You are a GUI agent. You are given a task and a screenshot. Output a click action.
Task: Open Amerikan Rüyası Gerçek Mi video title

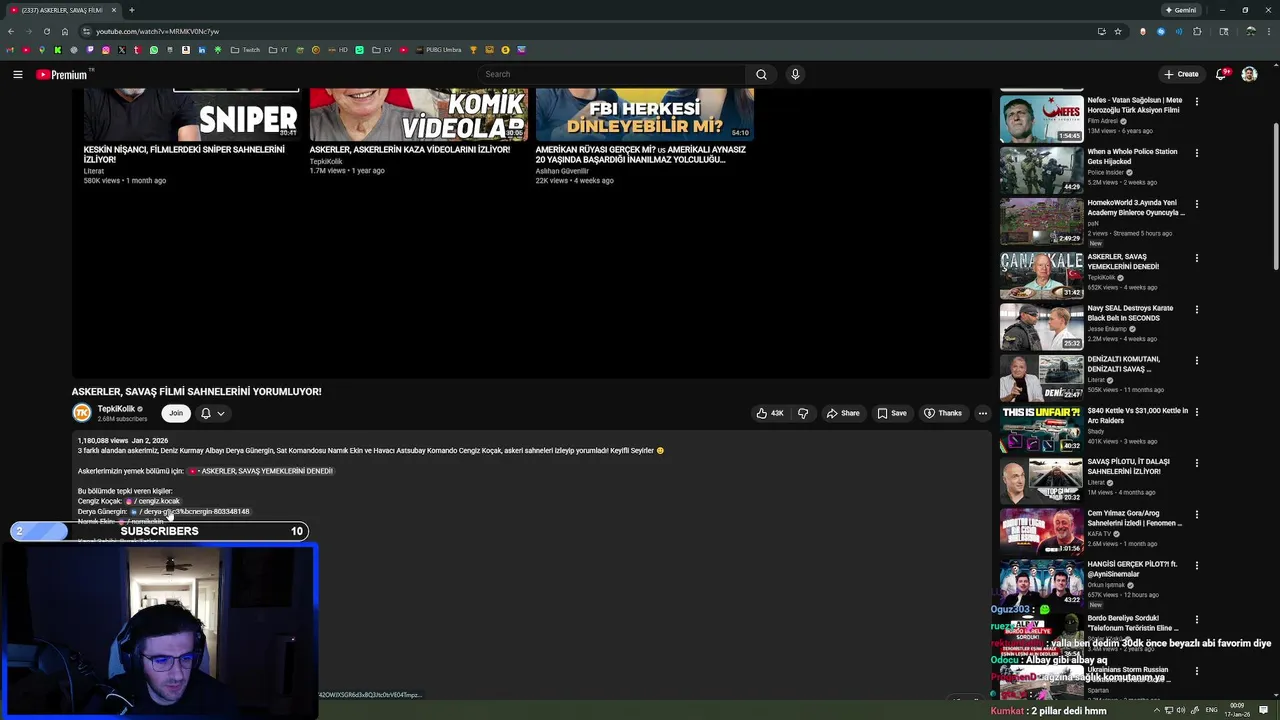pos(640,155)
